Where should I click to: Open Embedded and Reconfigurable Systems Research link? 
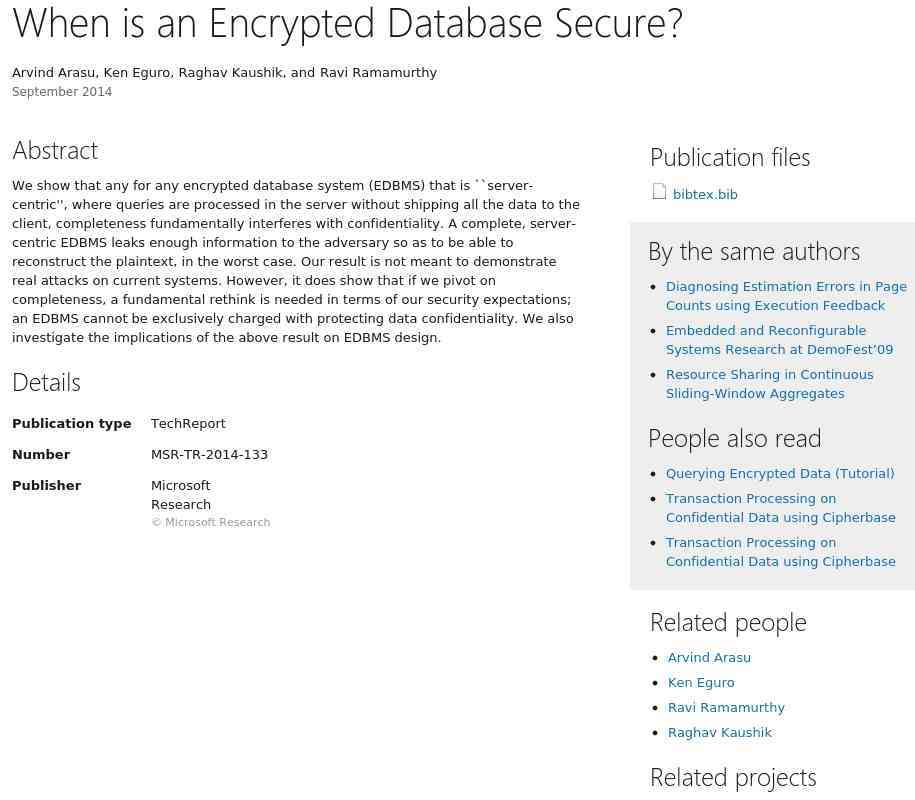click(779, 340)
